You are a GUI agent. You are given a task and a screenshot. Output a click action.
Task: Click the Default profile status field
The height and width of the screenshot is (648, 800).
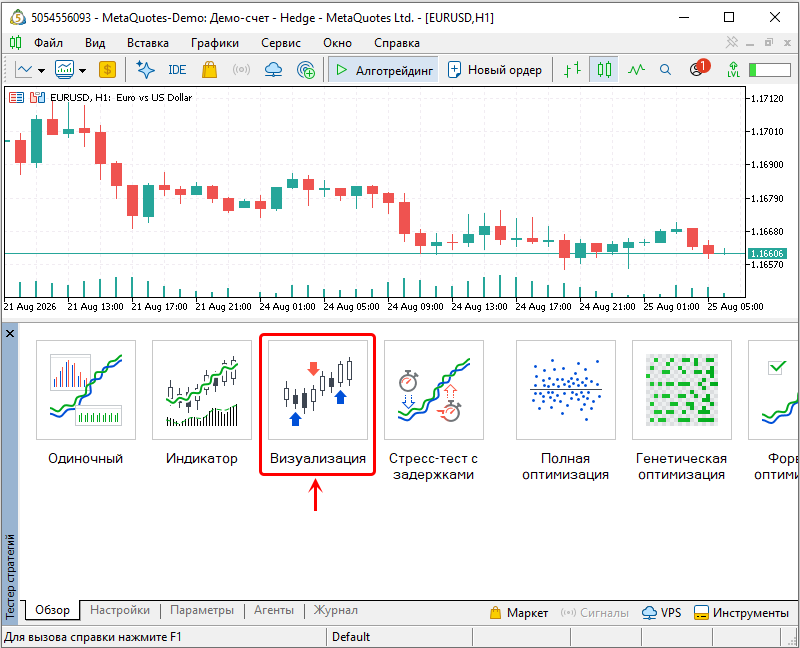tap(399, 637)
